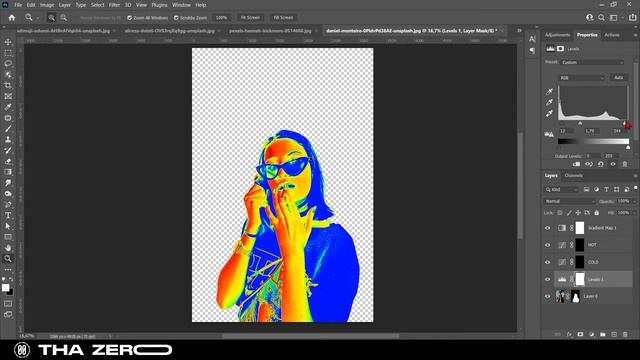Screen dimensions: 640x360
Task: Select the Brush tool
Action: (8, 129)
